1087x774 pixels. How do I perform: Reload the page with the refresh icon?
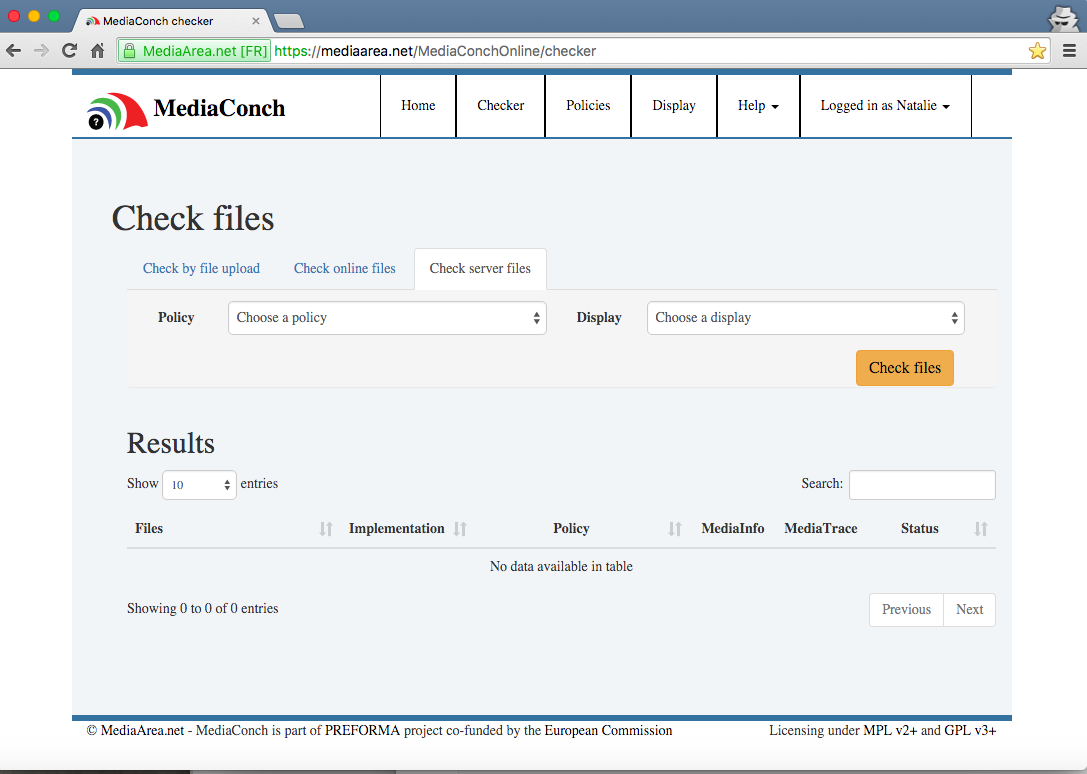point(69,51)
